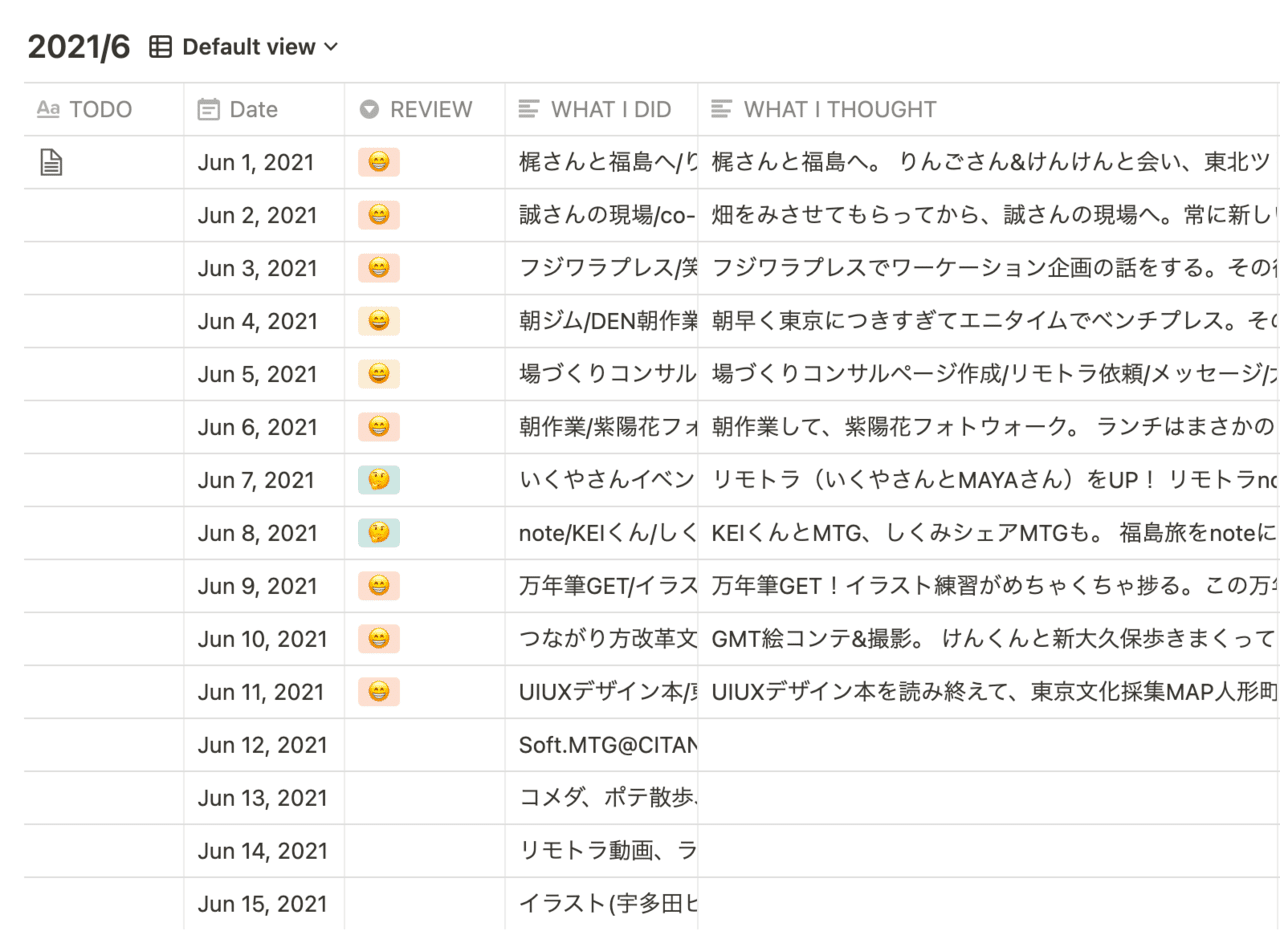
Task: Open the REVIEW column header menu
Action: 425,109
